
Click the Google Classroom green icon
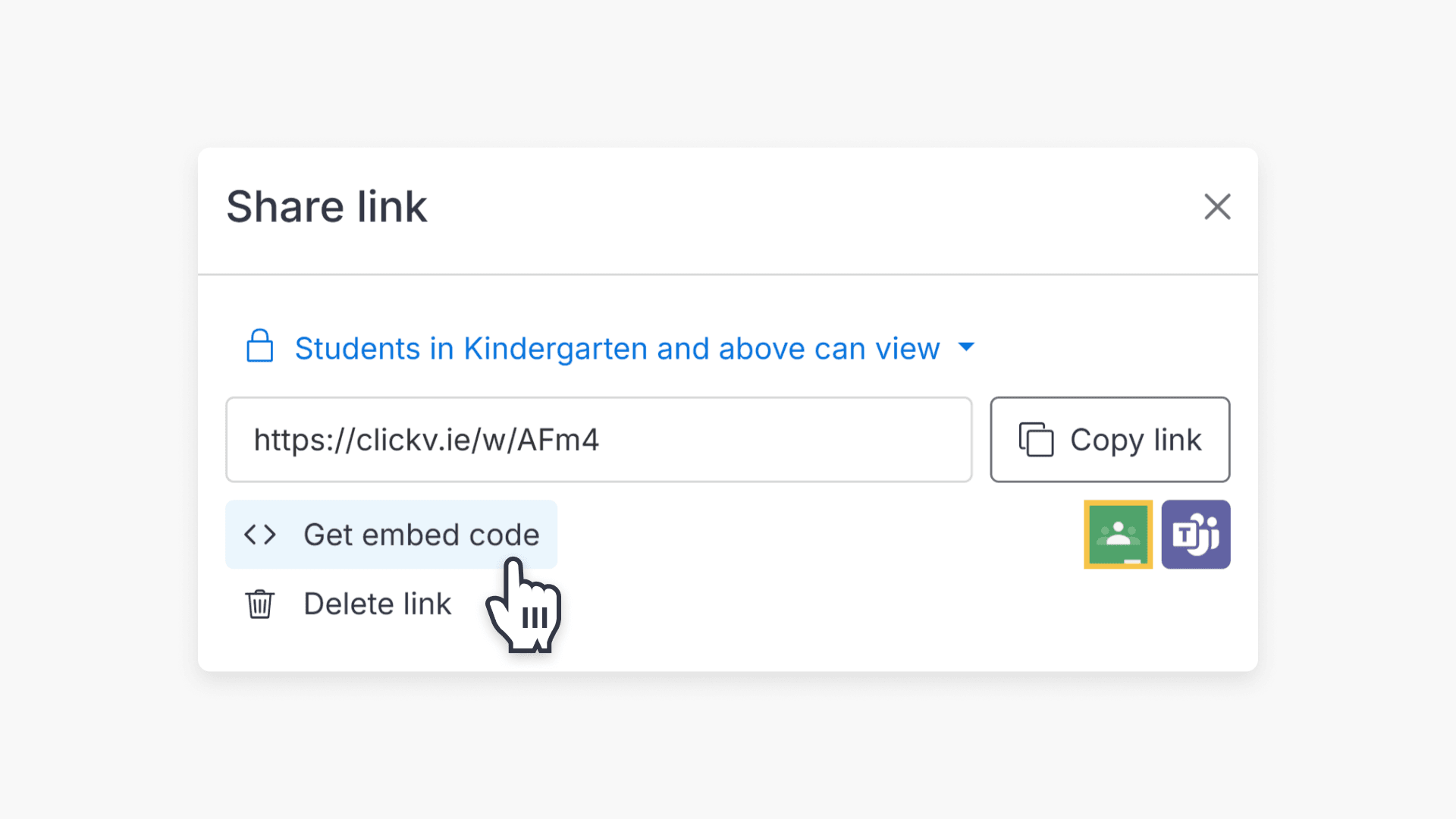(1118, 534)
